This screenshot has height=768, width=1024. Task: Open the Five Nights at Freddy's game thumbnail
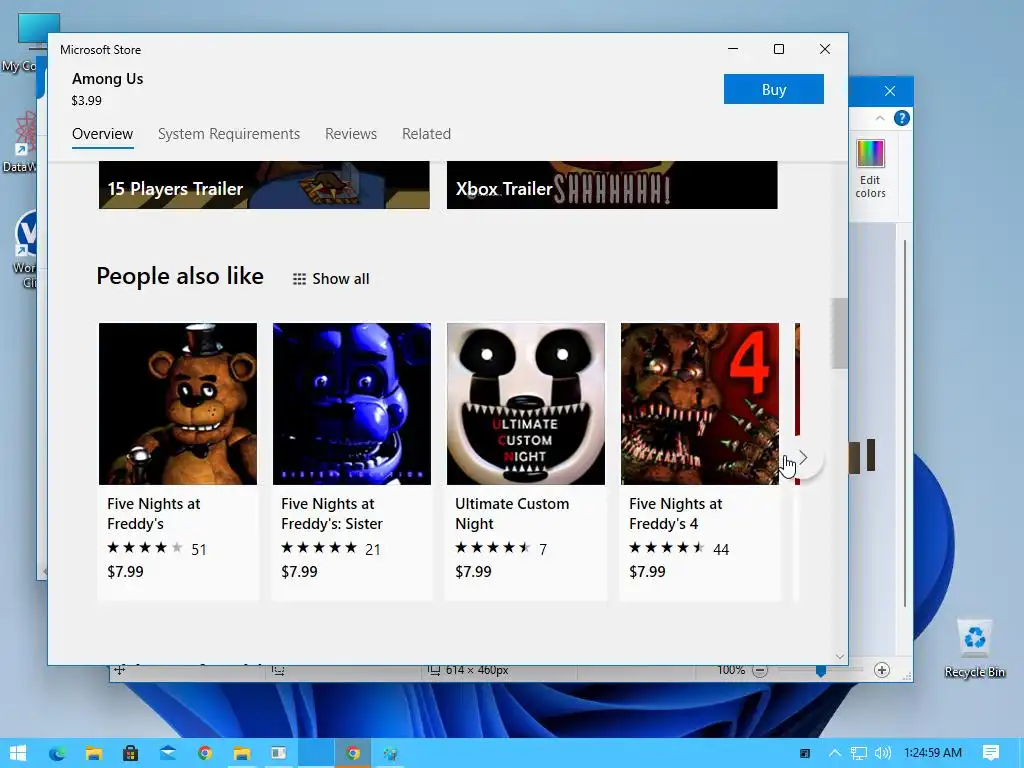point(178,404)
